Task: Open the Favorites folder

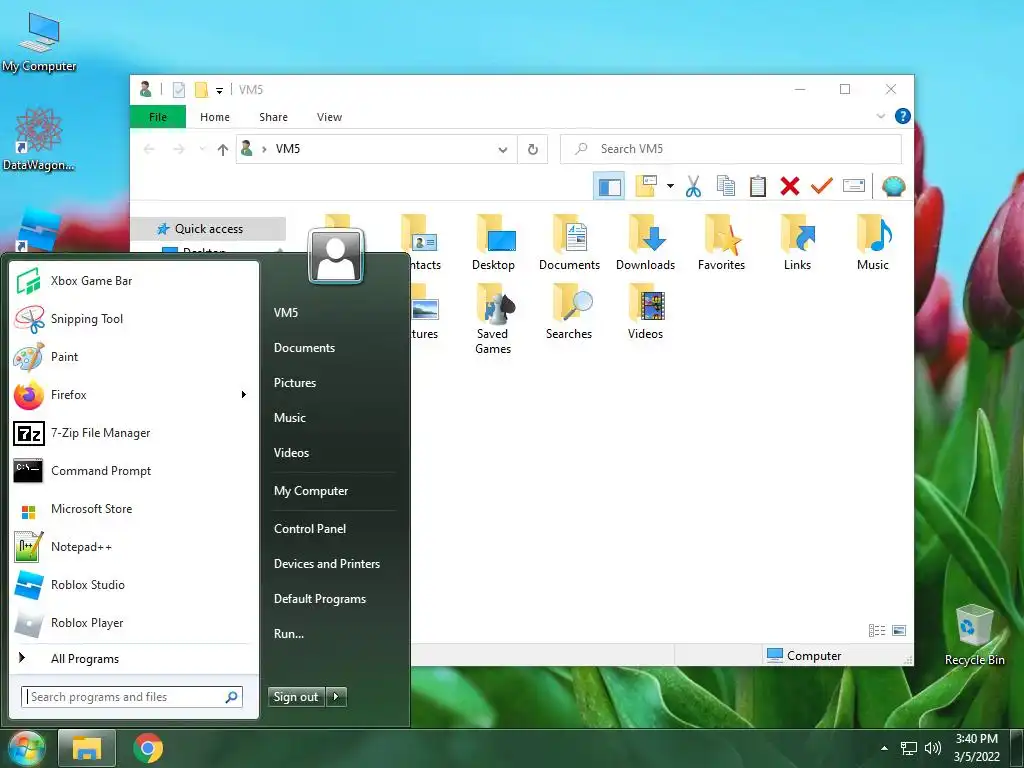Action: click(721, 242)
